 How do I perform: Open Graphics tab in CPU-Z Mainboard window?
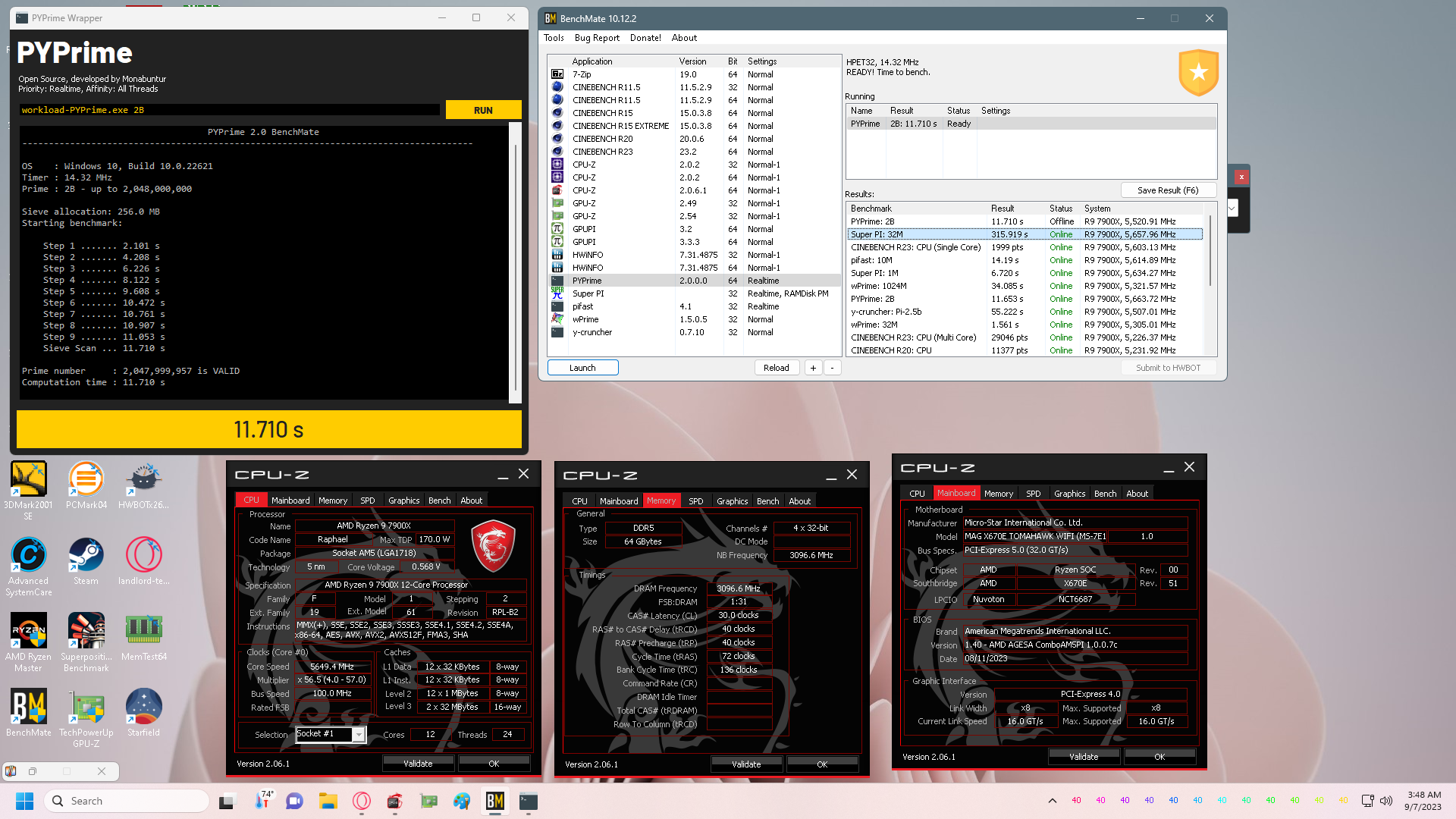(x=1069, y=494)
